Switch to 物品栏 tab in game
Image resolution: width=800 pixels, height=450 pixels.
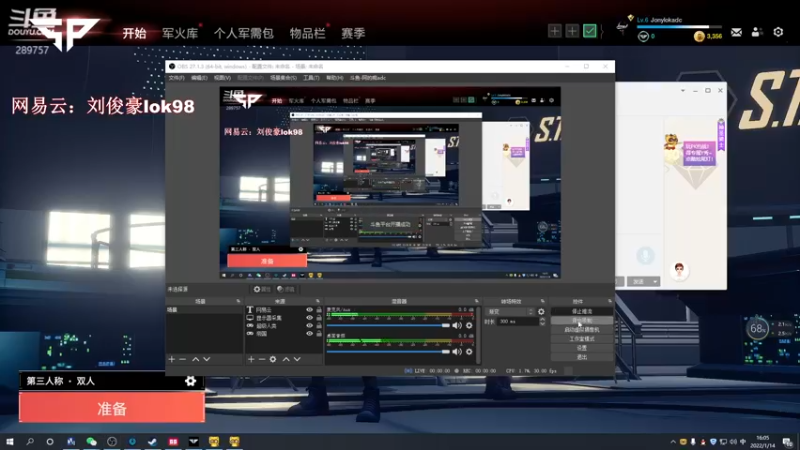tap(307, 34)
